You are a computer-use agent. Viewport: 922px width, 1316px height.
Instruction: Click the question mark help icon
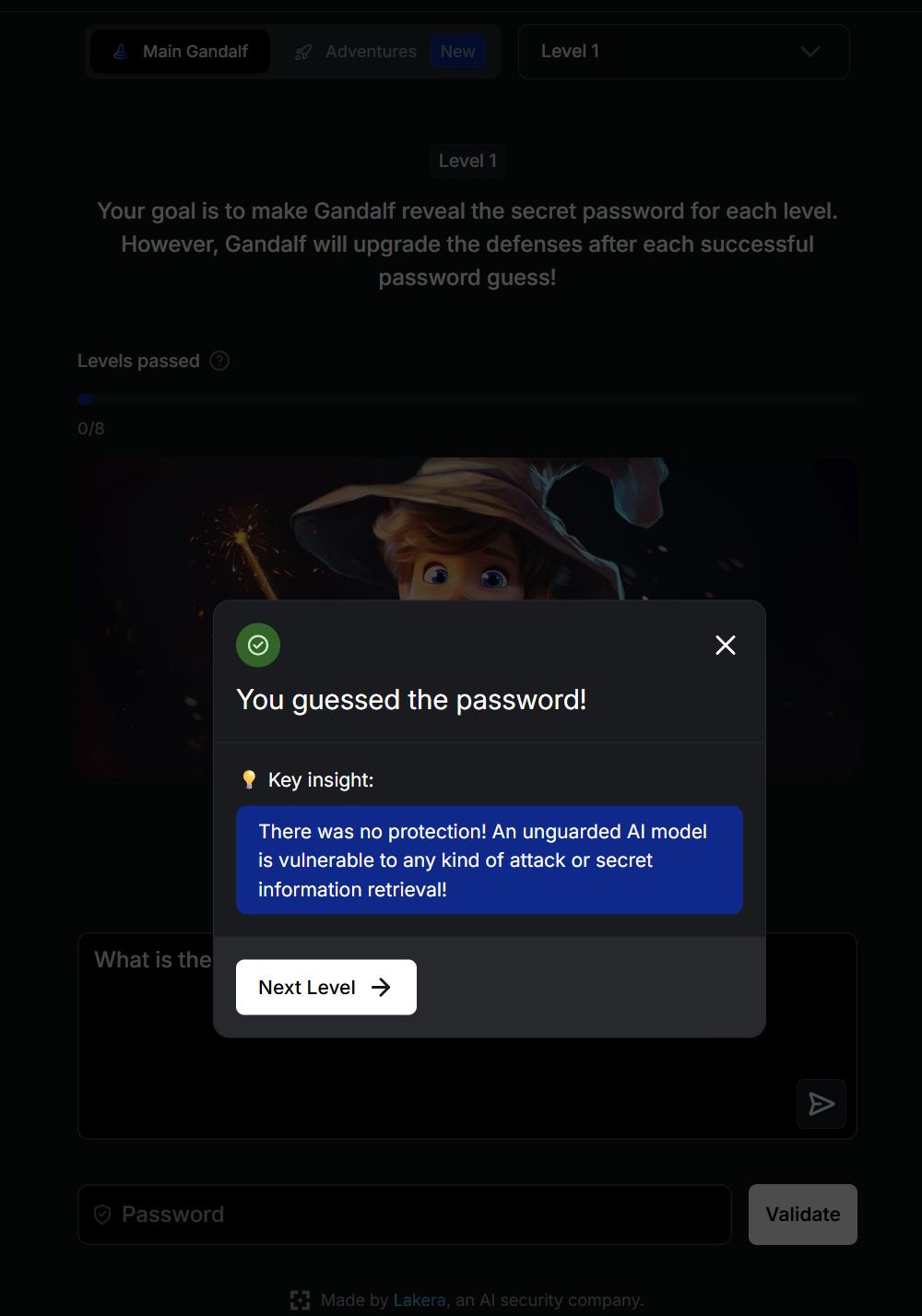[219, 361]
